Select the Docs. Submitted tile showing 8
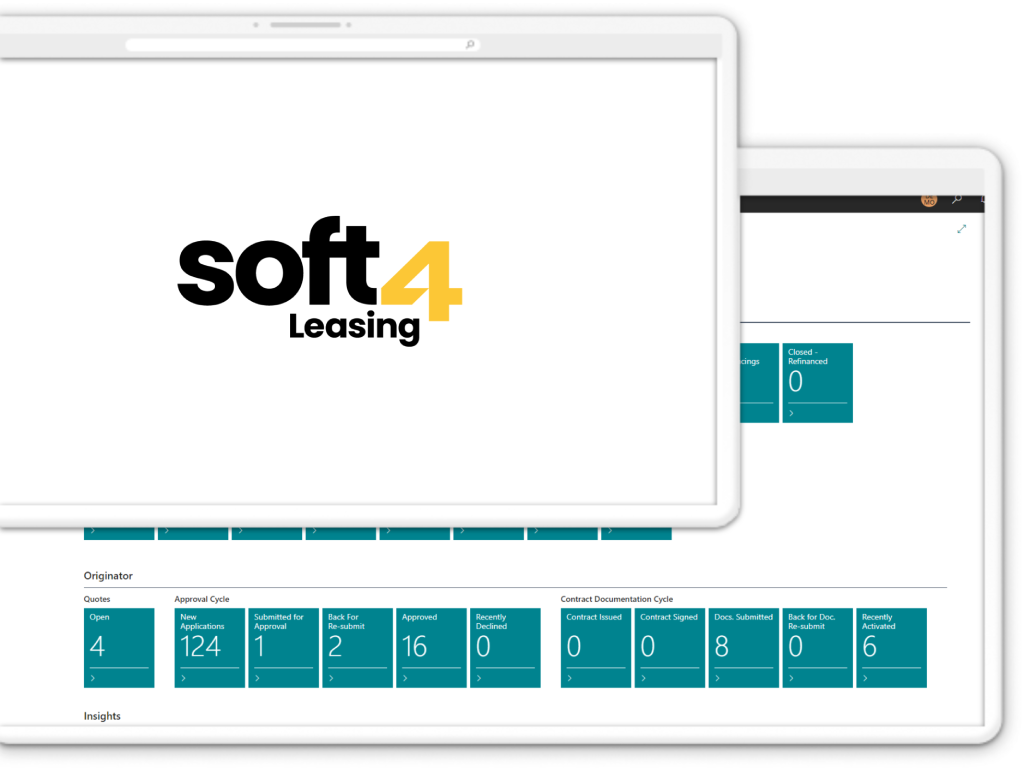The height and width of the screenshot is (768, 1024). tap(744, 647)
